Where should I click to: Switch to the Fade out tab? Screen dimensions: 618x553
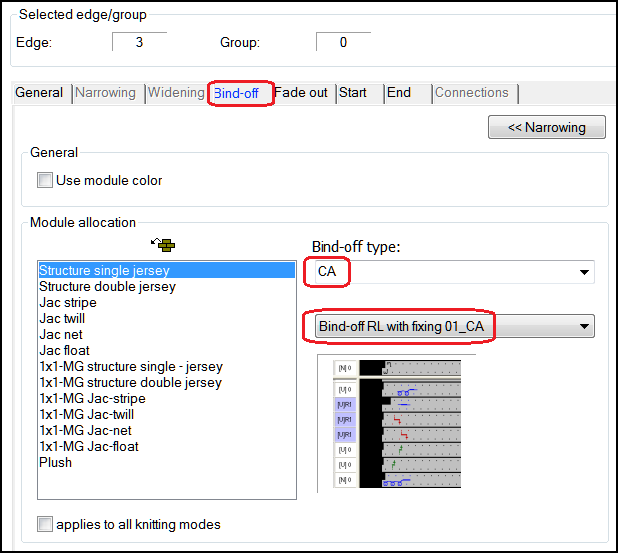(301, 93)
